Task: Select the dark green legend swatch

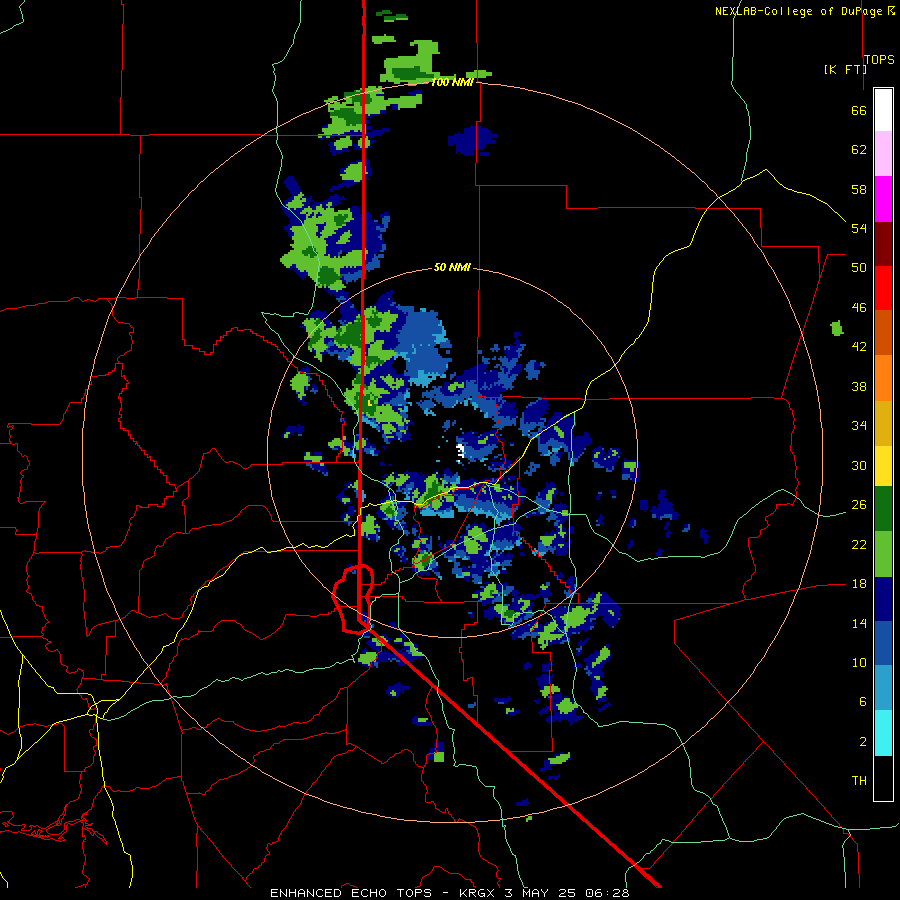Action: [883, 509]
